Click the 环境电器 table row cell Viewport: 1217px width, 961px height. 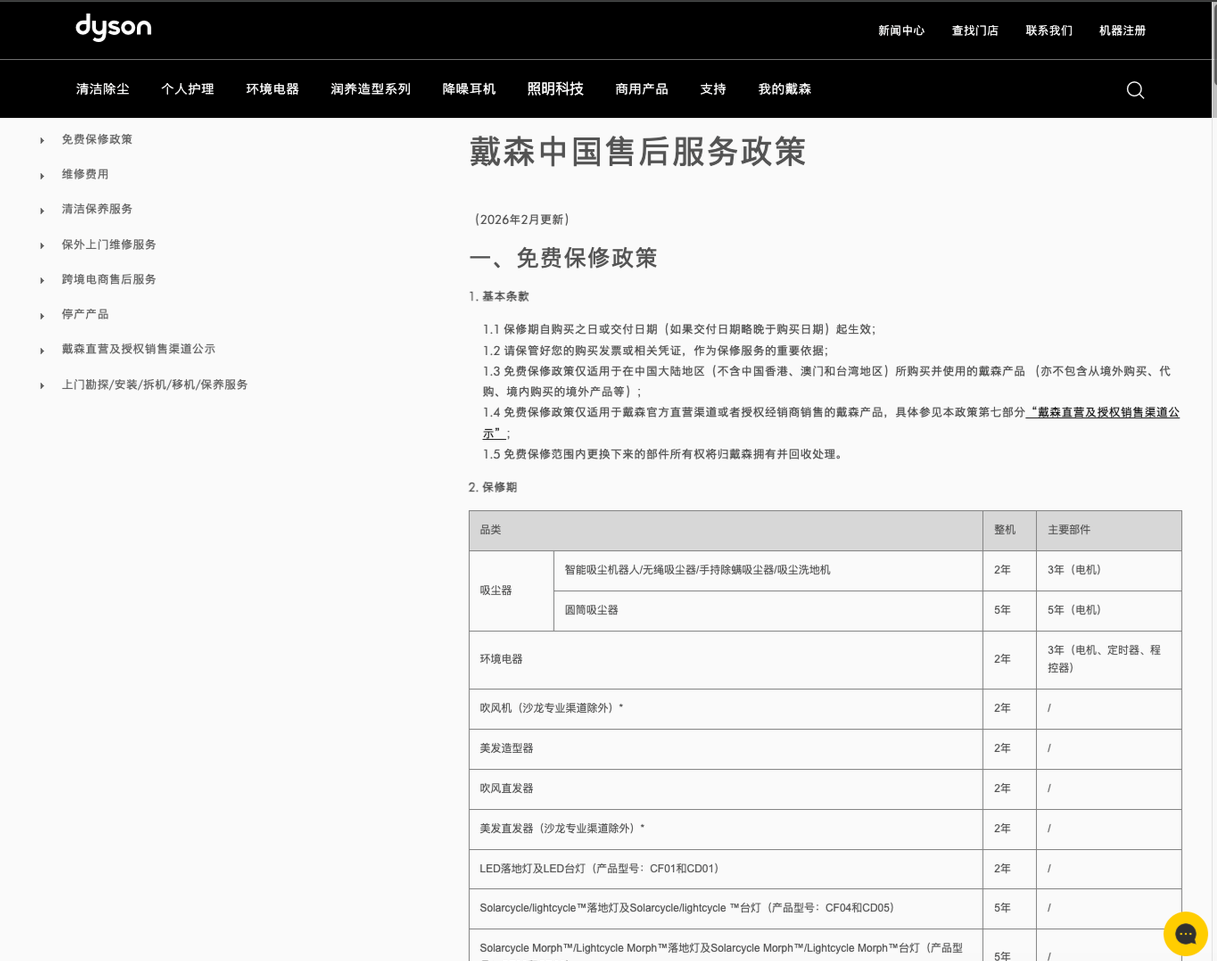pos(726,659)
